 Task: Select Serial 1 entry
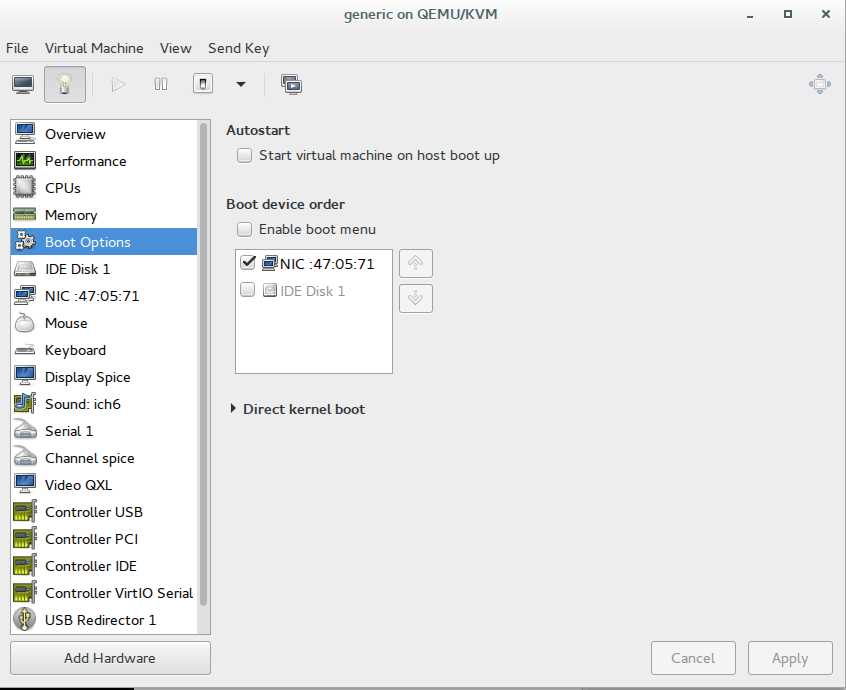(x=104, y=431)
